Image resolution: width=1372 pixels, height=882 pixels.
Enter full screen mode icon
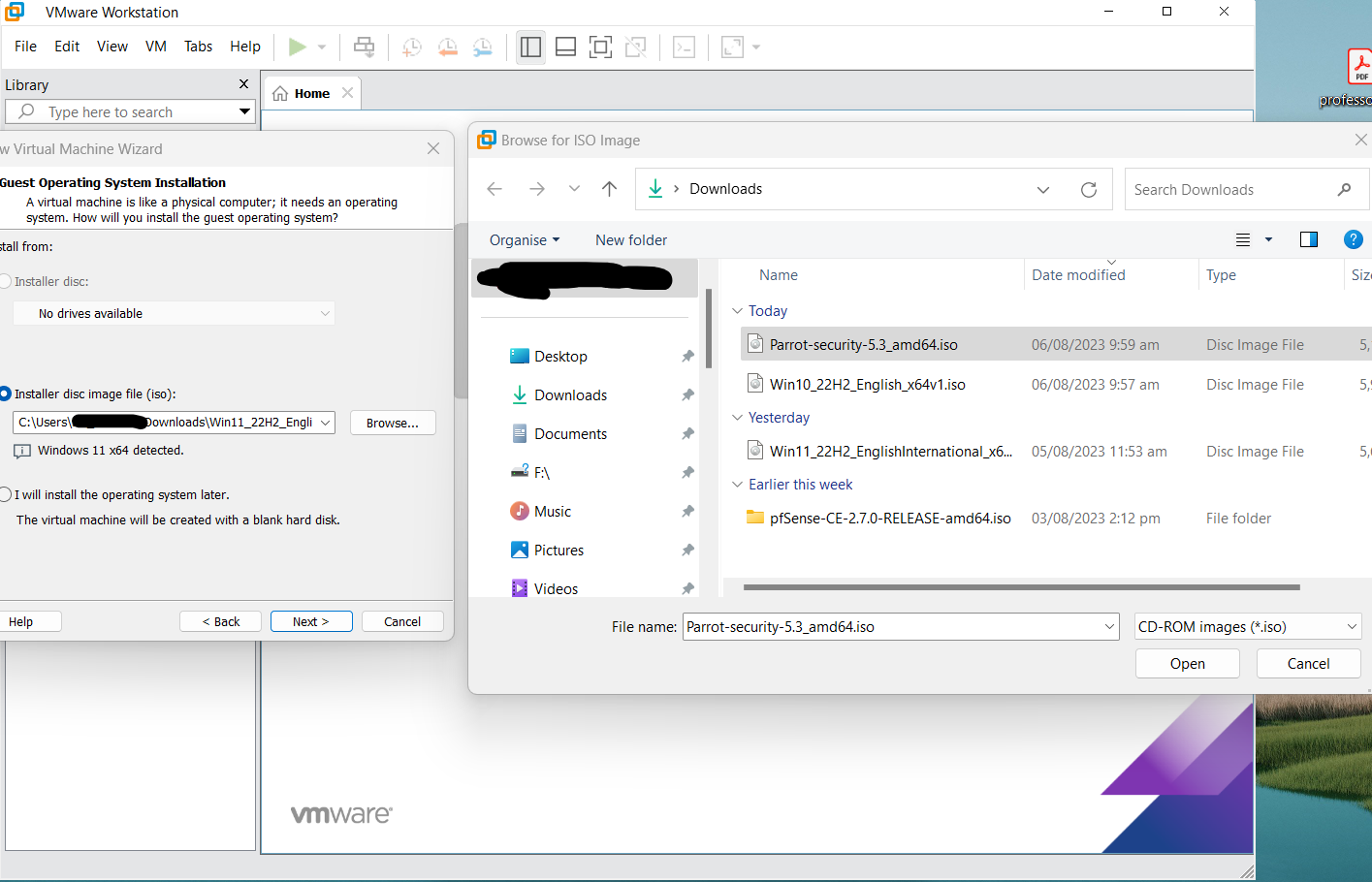point(600,47)
